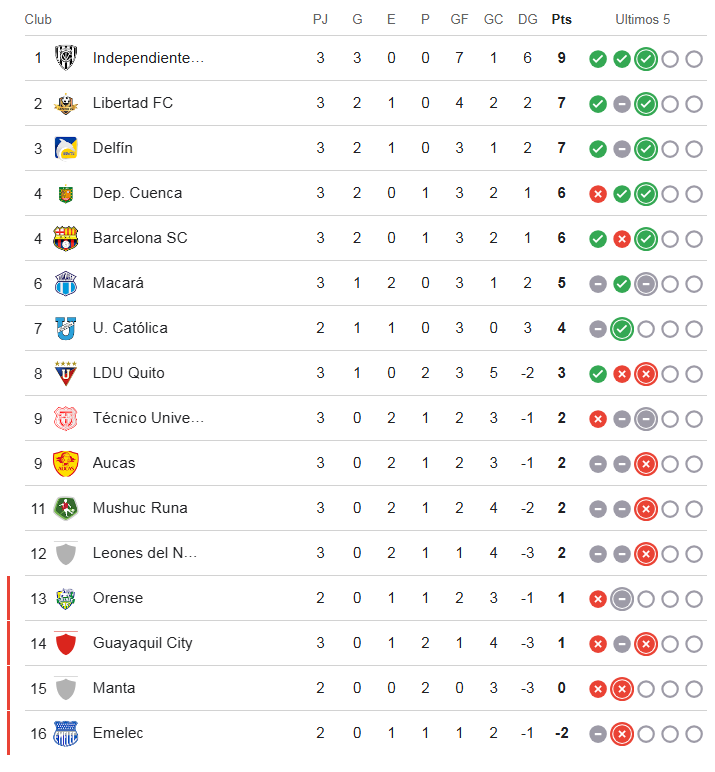Screen dimensions: 715x772
Task: Select the Manta table row
Action: click(360, 688)
